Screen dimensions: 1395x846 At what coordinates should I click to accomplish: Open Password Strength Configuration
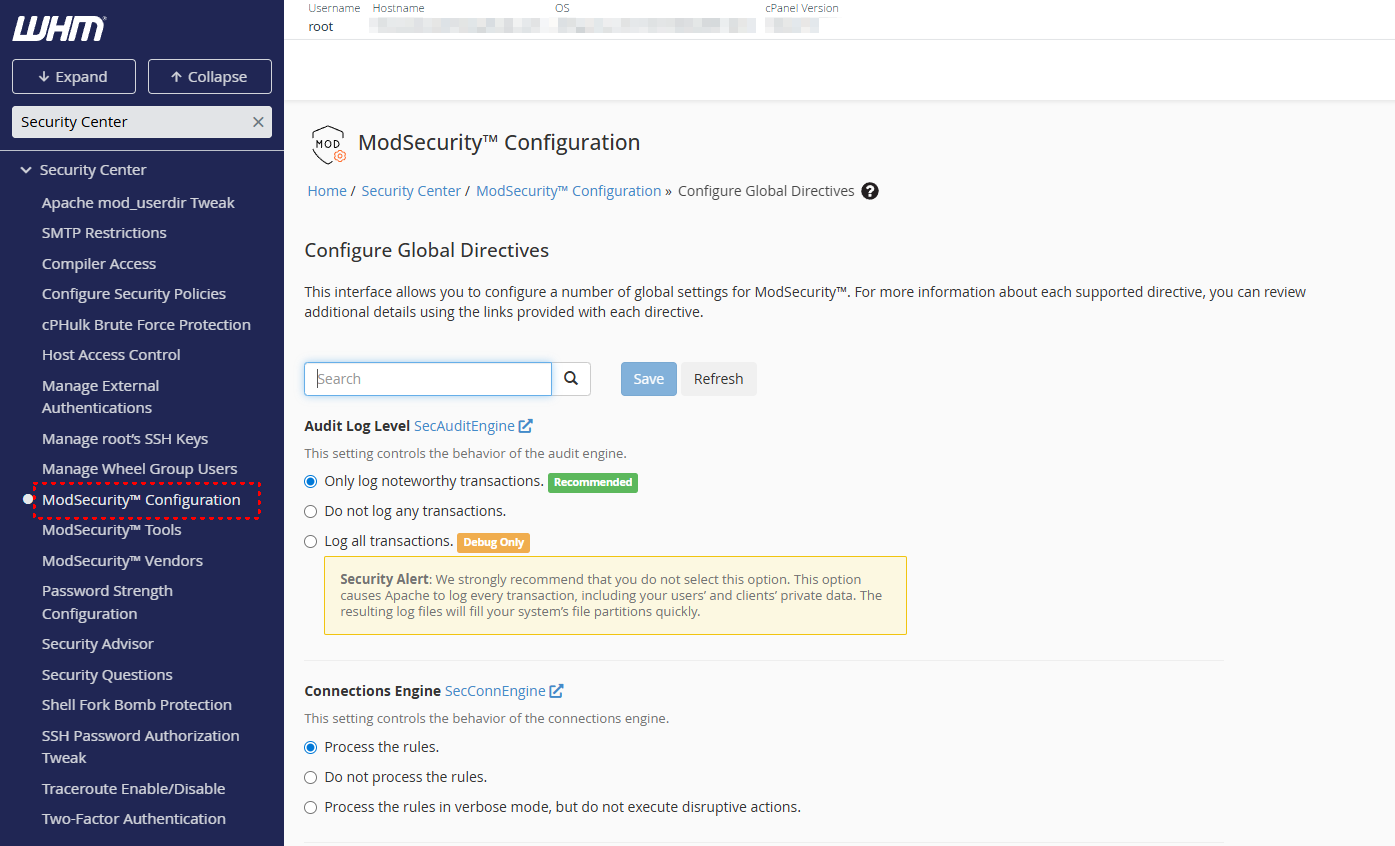tap(107, 602)
